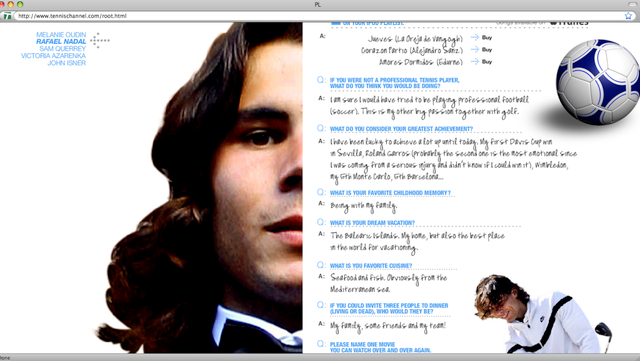Screen dimensions: 640x361
Task: Click the answer 'Being with my family'
Action: 364,206
